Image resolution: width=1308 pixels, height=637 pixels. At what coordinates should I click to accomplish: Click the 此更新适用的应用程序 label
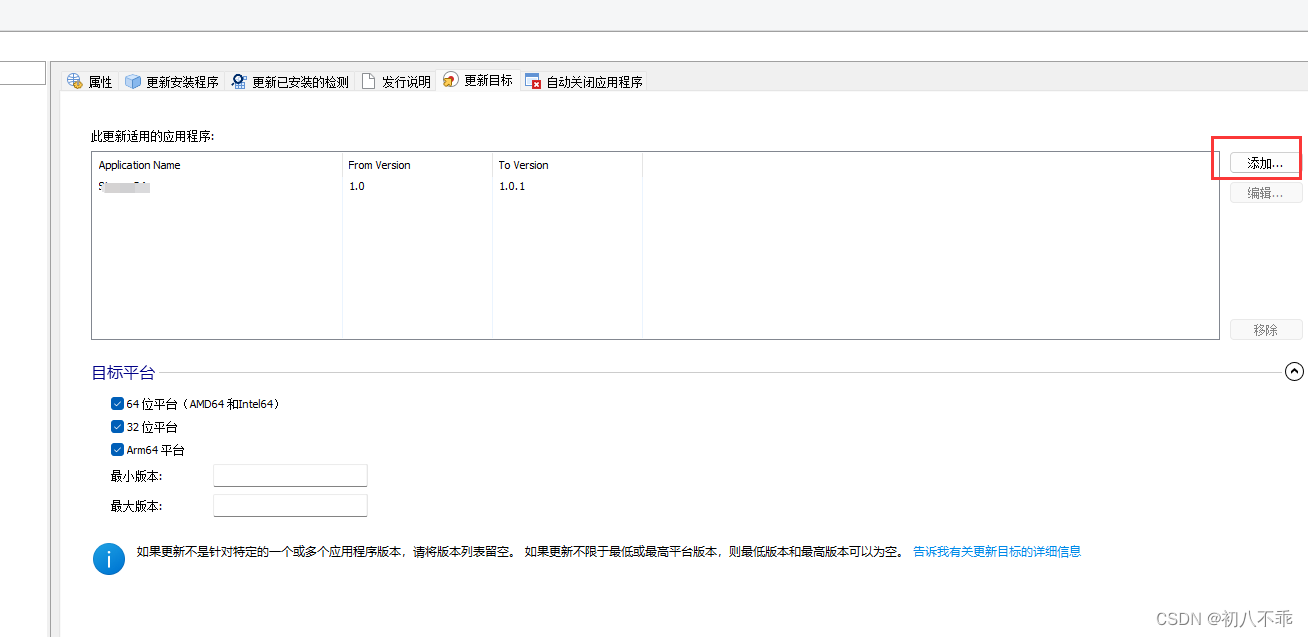(x=153, y=136)
